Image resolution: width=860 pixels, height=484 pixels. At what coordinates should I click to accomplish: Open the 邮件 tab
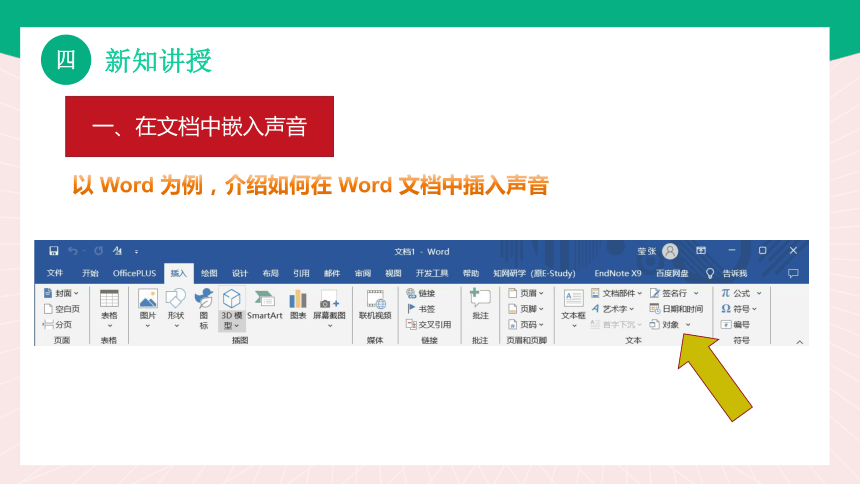coord(332,273)
